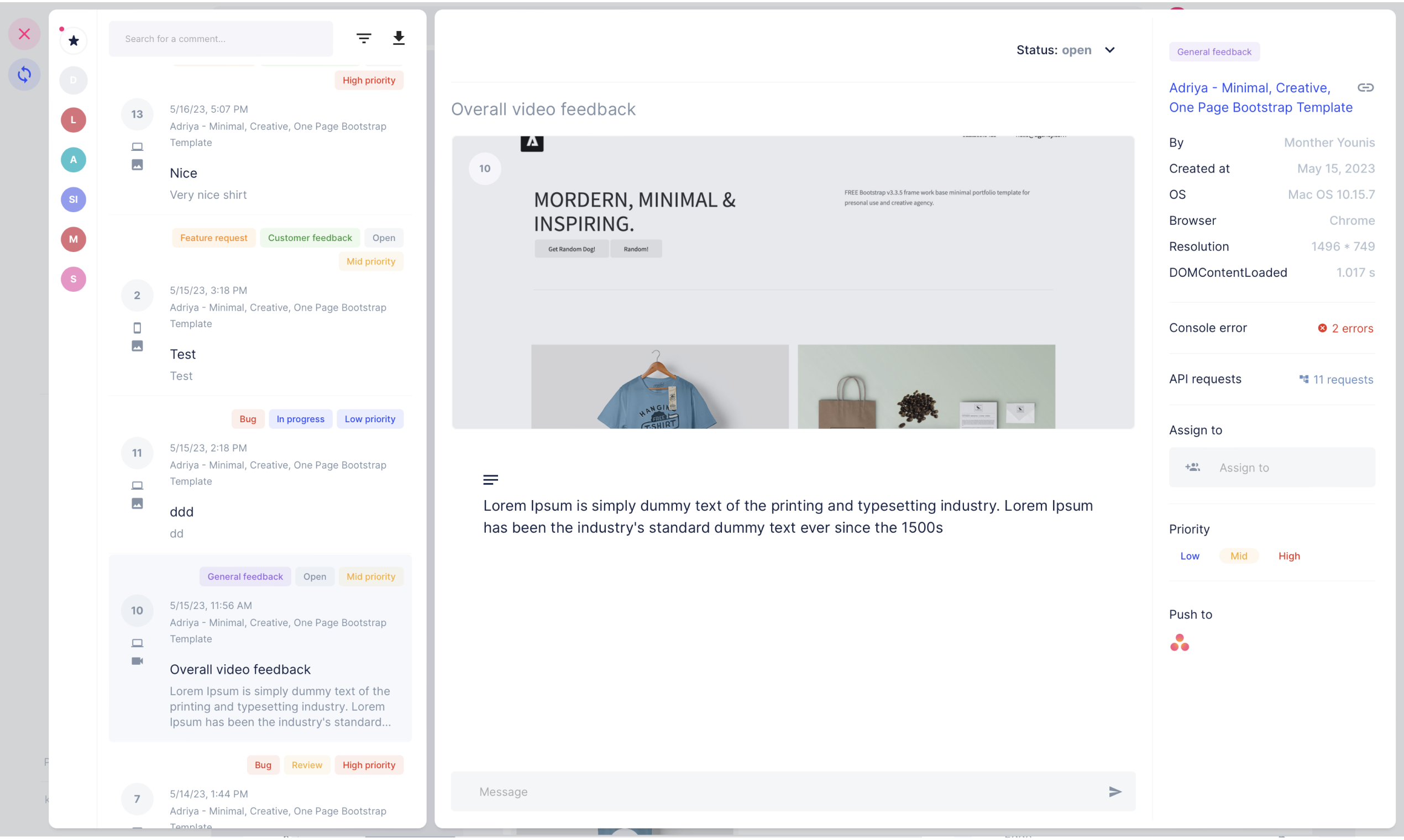Image resolution: width=1404 pixels, height=840 pixels.
Task: Click the sync refresh icon
Action: click(24, 74)
